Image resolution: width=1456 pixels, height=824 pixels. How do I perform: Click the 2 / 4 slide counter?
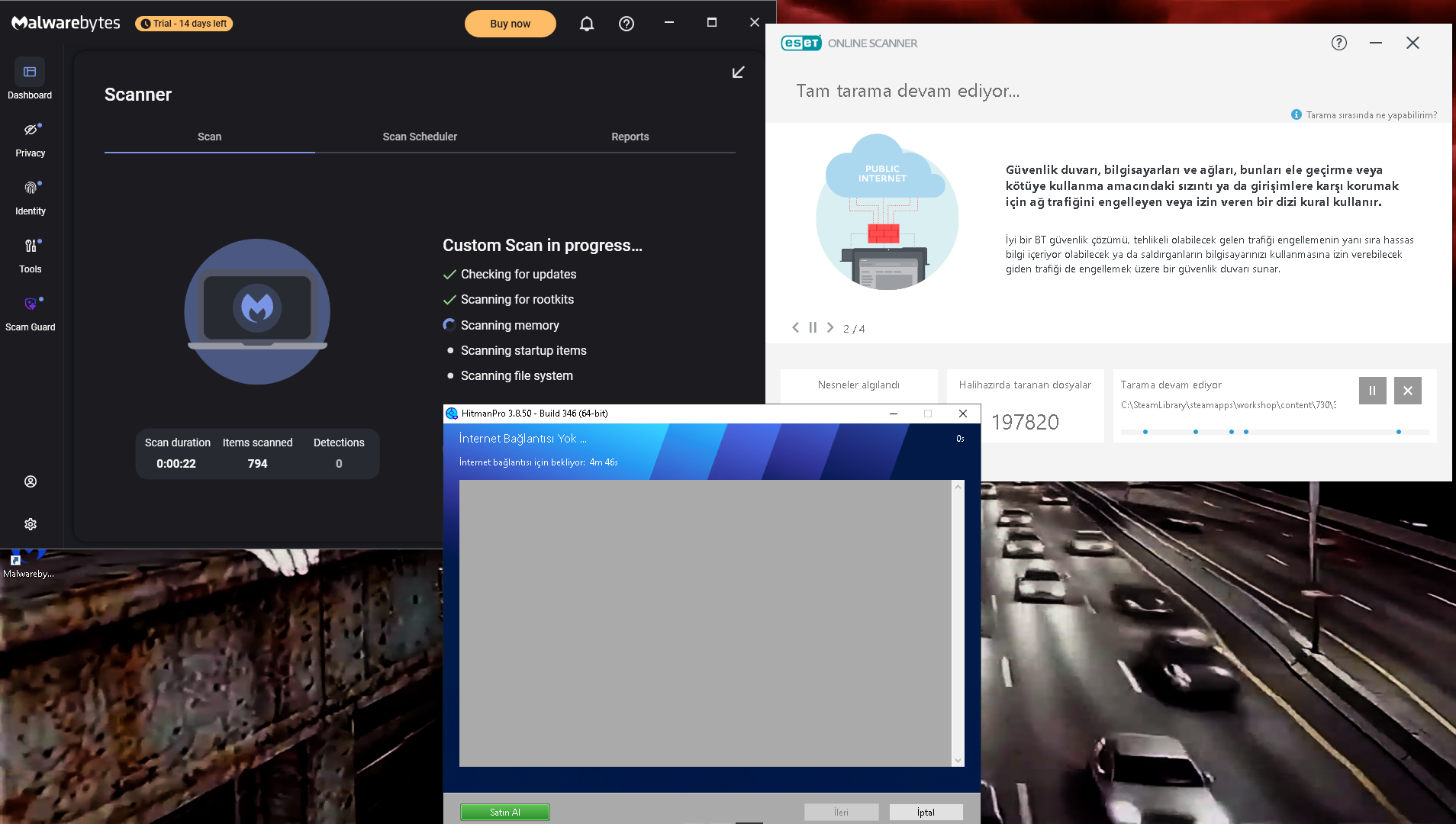[854, 329]
